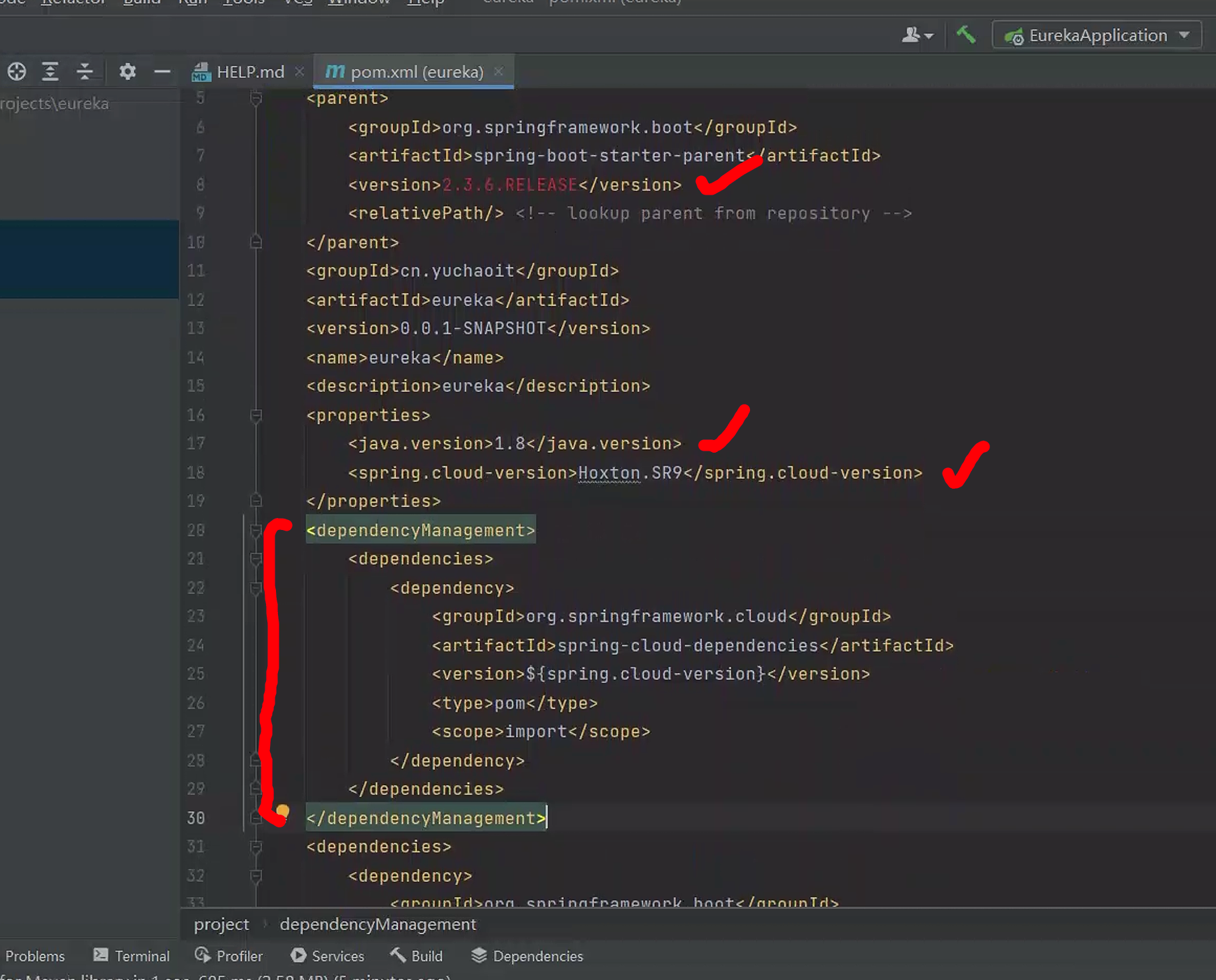The width and height of the screenshot is (1216, 980).
Task: Click the project breadcrumb
Action: [221, 925]
